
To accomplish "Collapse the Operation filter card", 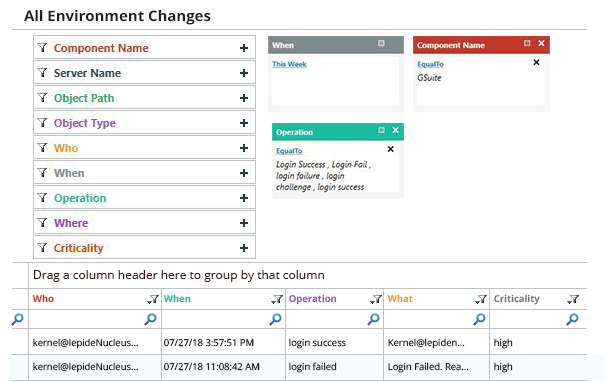I will tap(381, 130).
